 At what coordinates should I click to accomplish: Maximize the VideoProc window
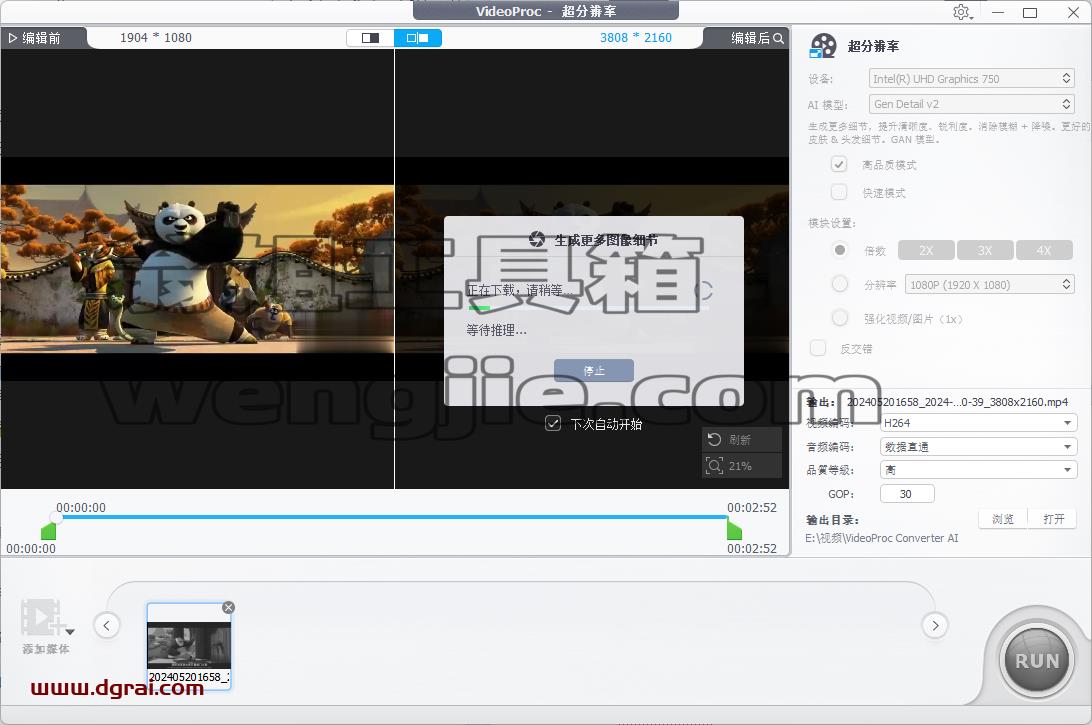click(x=1030, y=13)
